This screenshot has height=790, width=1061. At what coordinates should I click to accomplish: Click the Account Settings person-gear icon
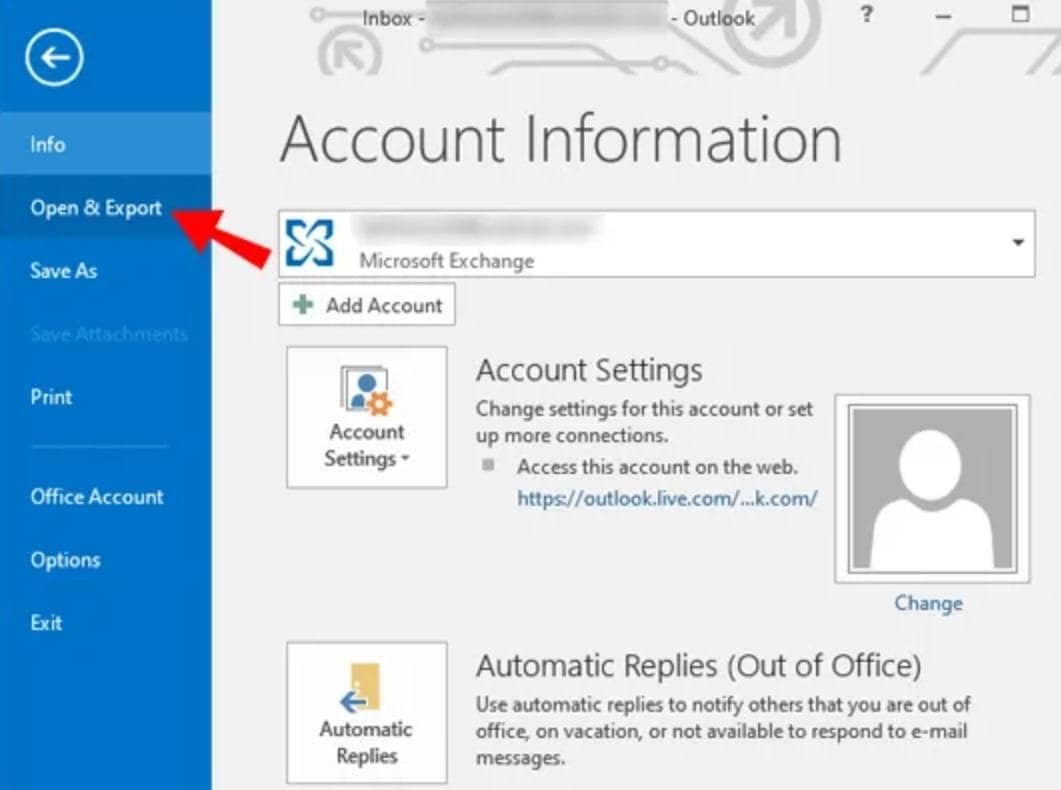366,390
